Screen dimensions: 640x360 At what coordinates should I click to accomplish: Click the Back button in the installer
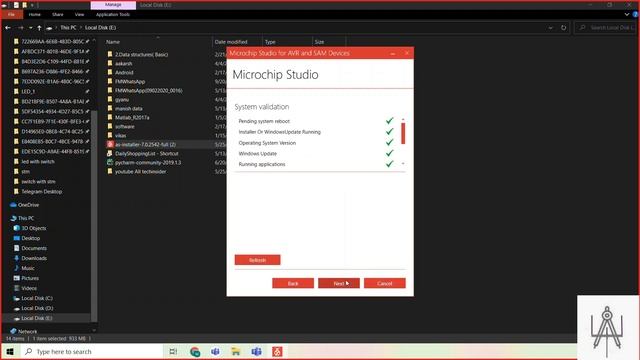(x=293, y=283)
